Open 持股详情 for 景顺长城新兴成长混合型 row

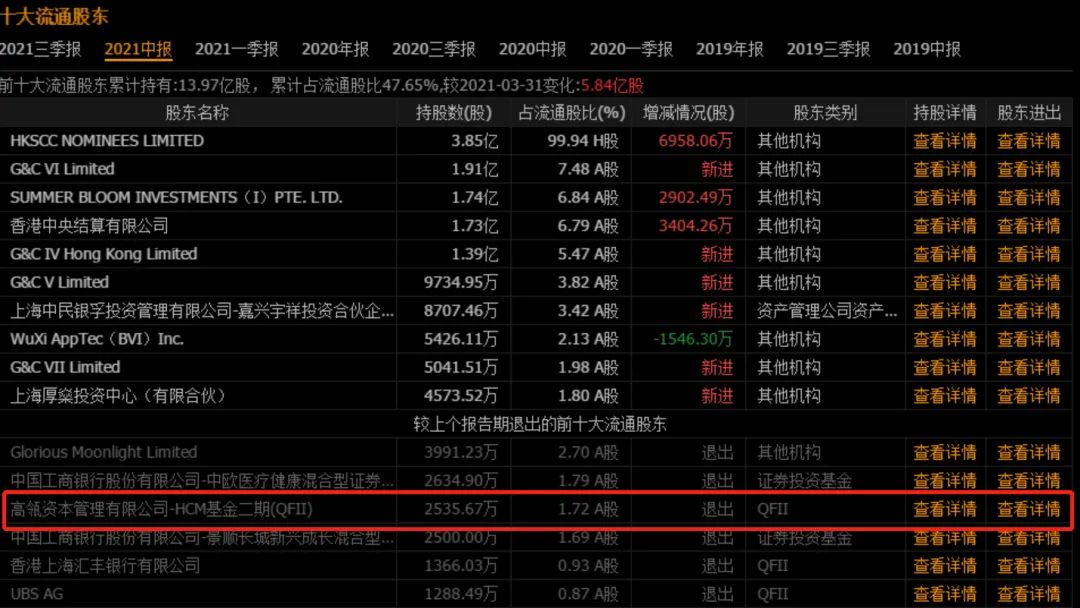pyautogui.click(x=944, y=538)
